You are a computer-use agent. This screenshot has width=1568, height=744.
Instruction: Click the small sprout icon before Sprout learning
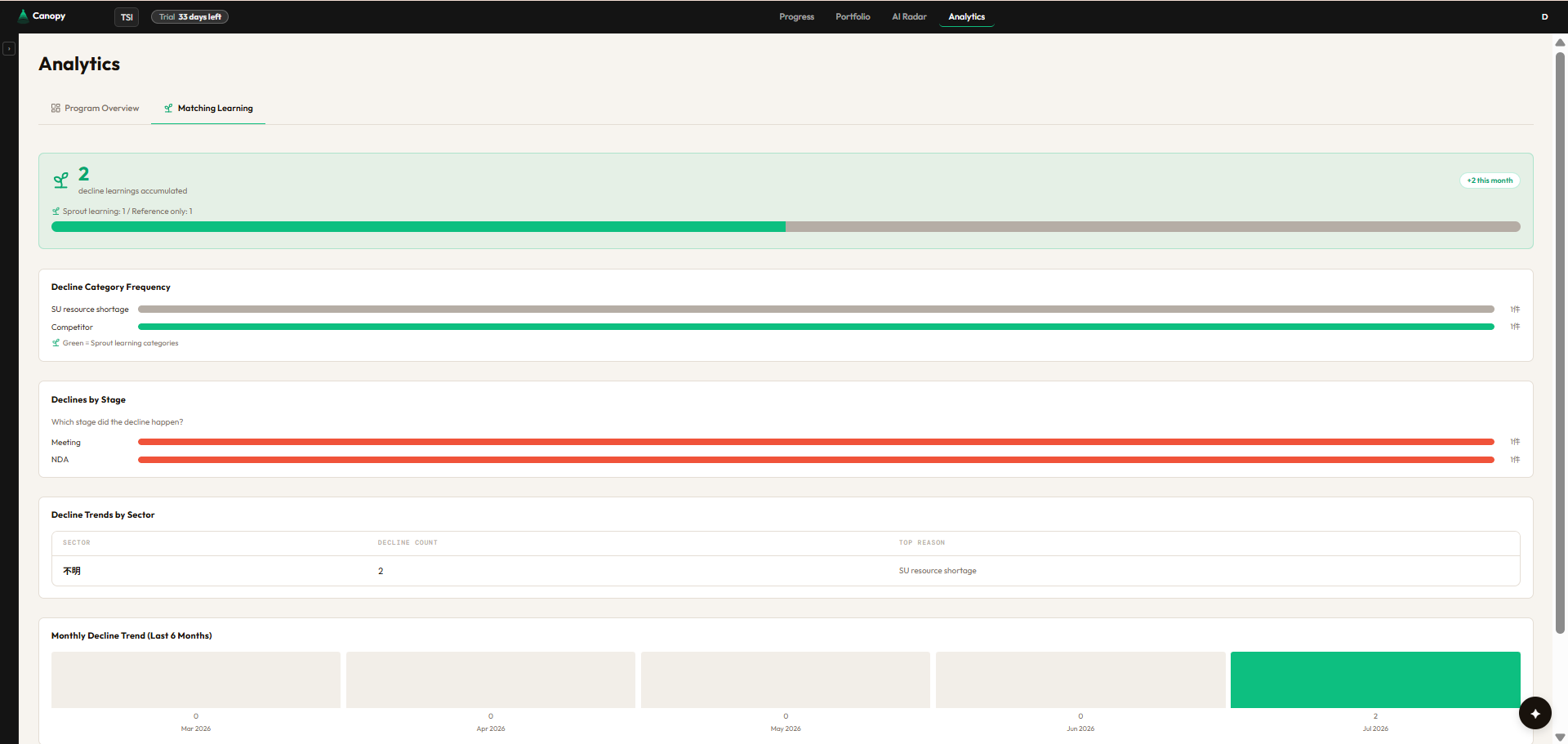coord(56,212)
